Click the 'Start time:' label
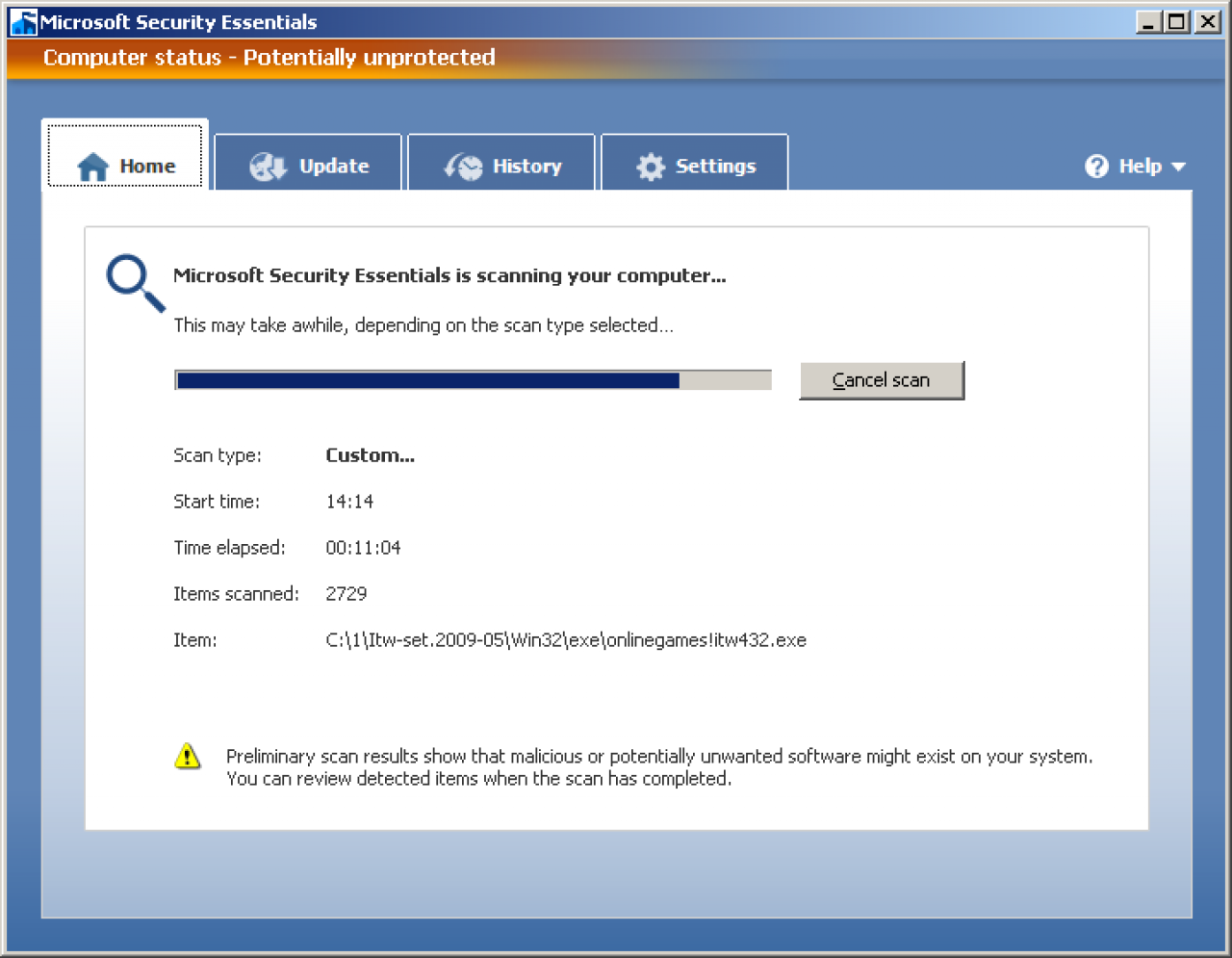1232x958 pixels. click(217, 502)
